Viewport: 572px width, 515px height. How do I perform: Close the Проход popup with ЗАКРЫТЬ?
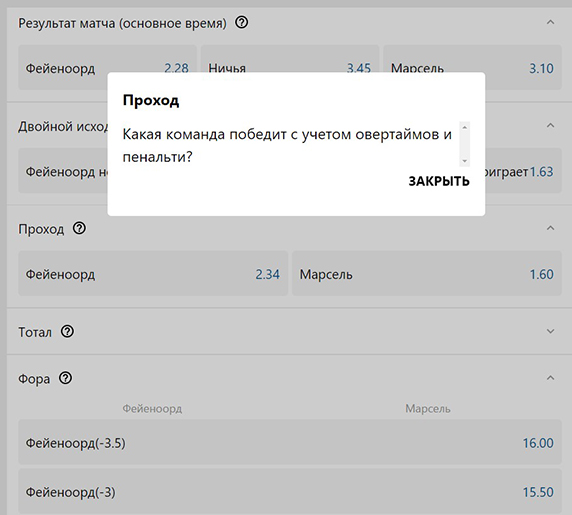[x=439, y=181]
